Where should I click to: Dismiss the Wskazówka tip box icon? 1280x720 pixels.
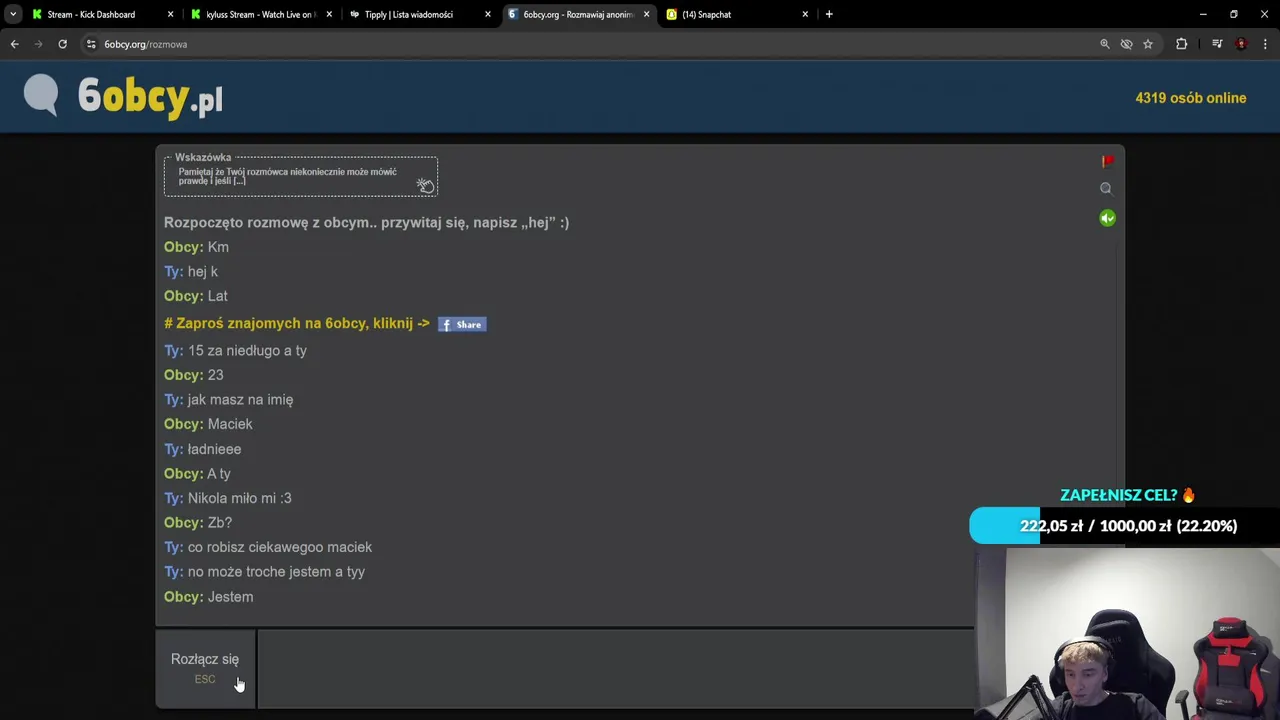(x=425, y=185)
